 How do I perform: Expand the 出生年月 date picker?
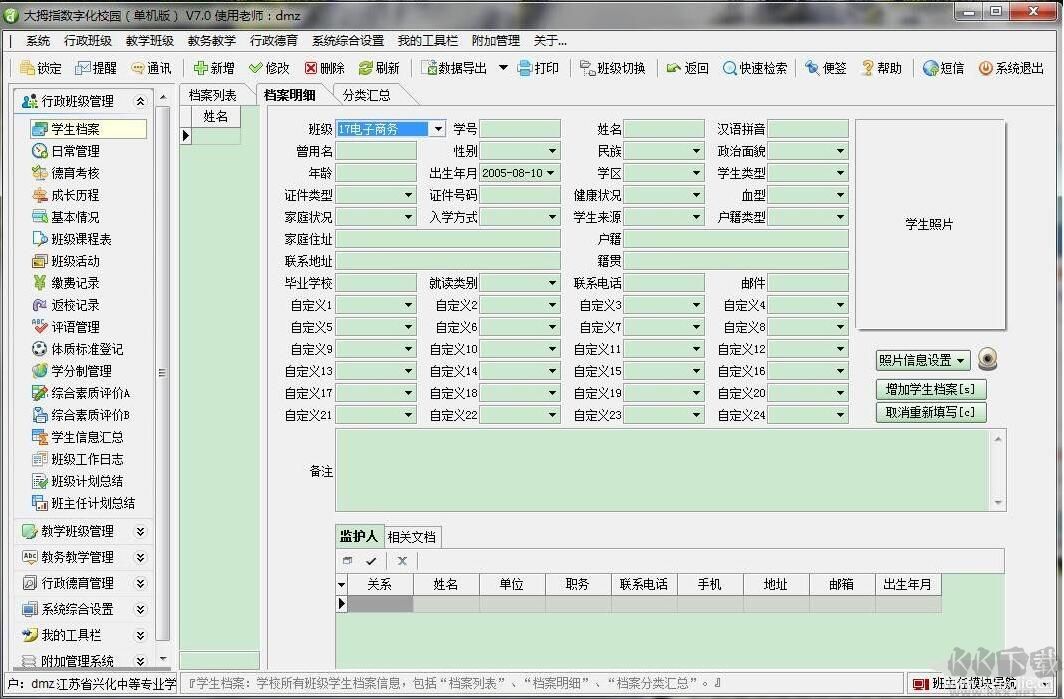[550, 173]
